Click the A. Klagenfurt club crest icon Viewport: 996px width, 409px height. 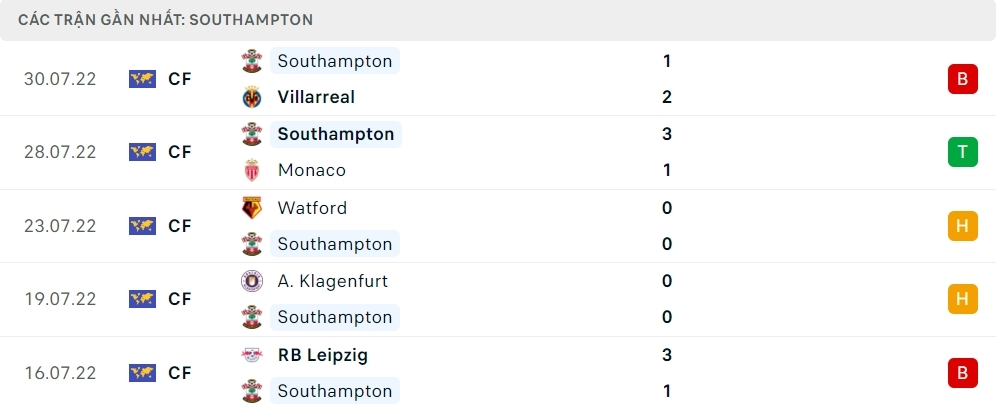click(251, 281)
